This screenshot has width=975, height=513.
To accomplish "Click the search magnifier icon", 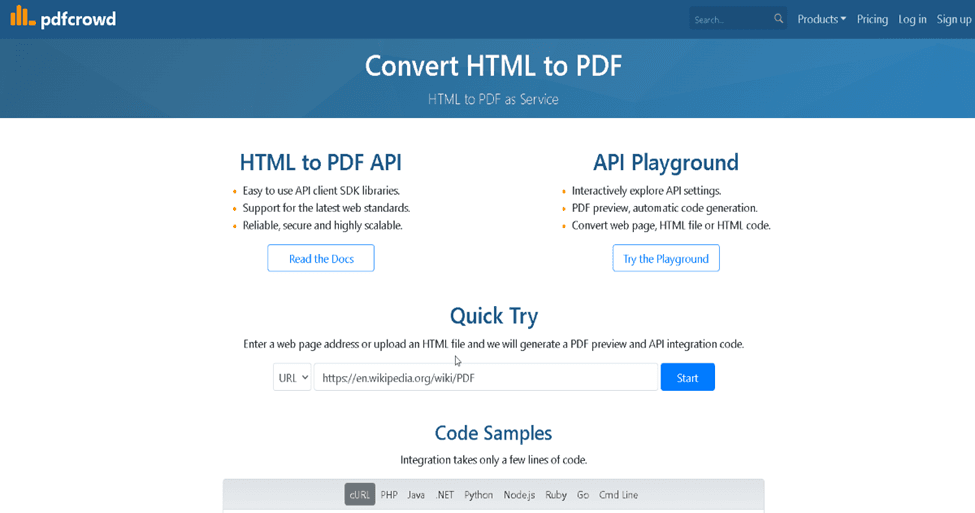I will click(x=778, y=19).
